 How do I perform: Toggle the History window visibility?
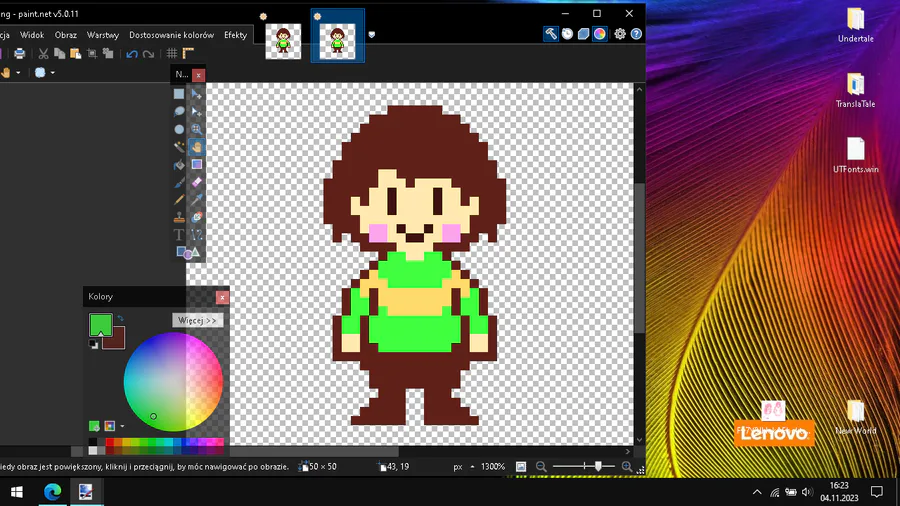coord(567,34)
